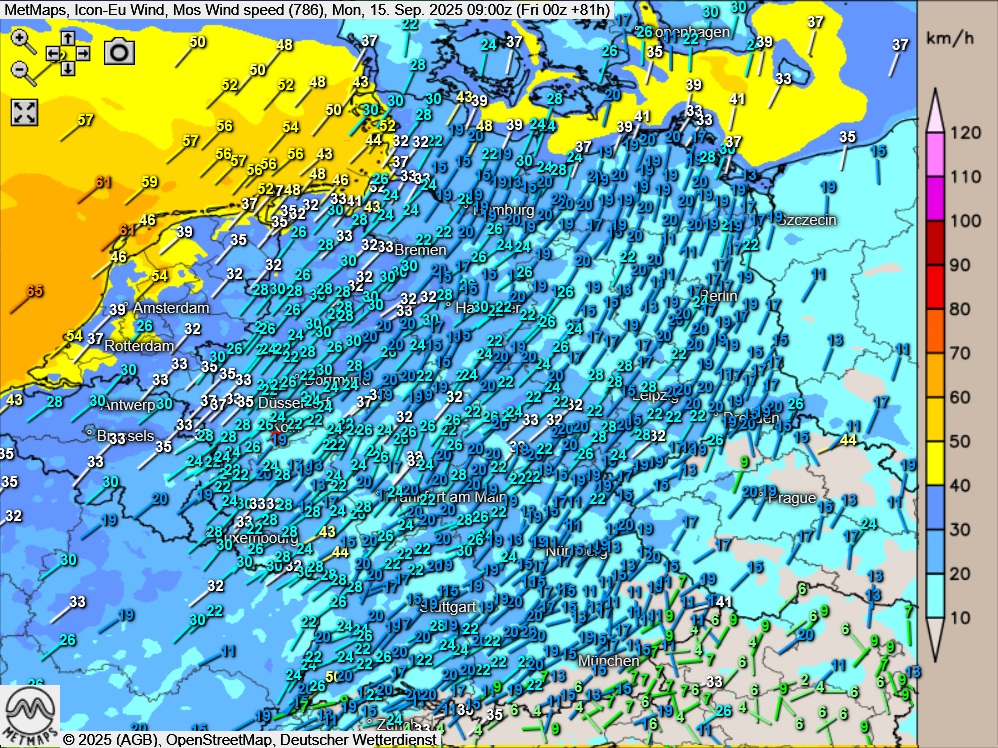This screenshot has height=748, width=998.
Task: Pan the map left with arrow
Action: (x=53, y=54)
